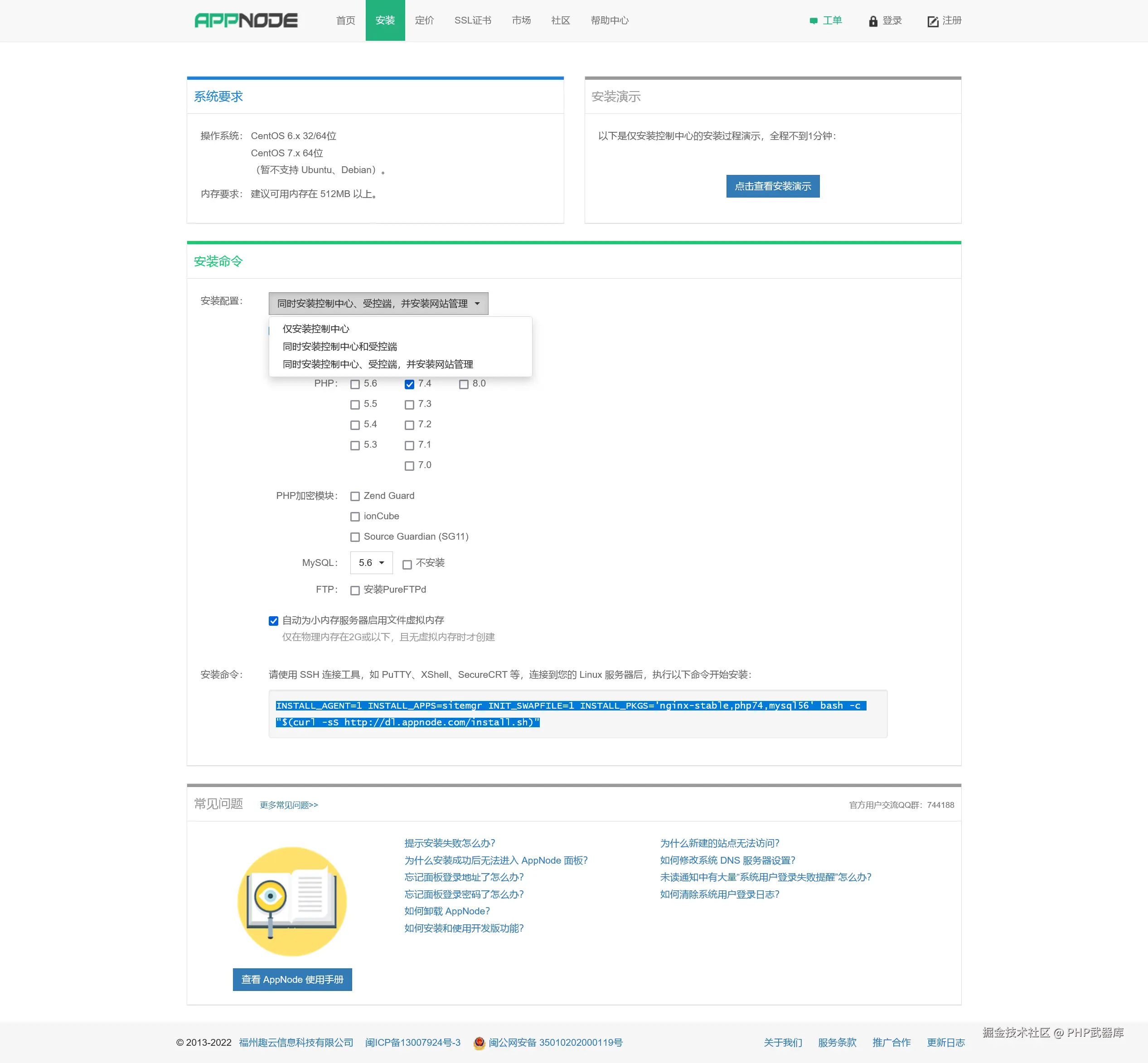Enable the PHP 8.0 checkbox

pos(464,384)
